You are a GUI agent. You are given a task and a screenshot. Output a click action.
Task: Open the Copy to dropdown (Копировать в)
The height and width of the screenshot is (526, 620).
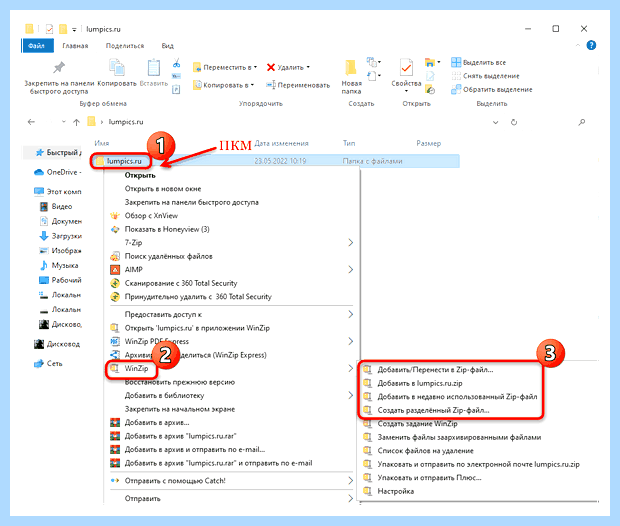coord(223,85)
